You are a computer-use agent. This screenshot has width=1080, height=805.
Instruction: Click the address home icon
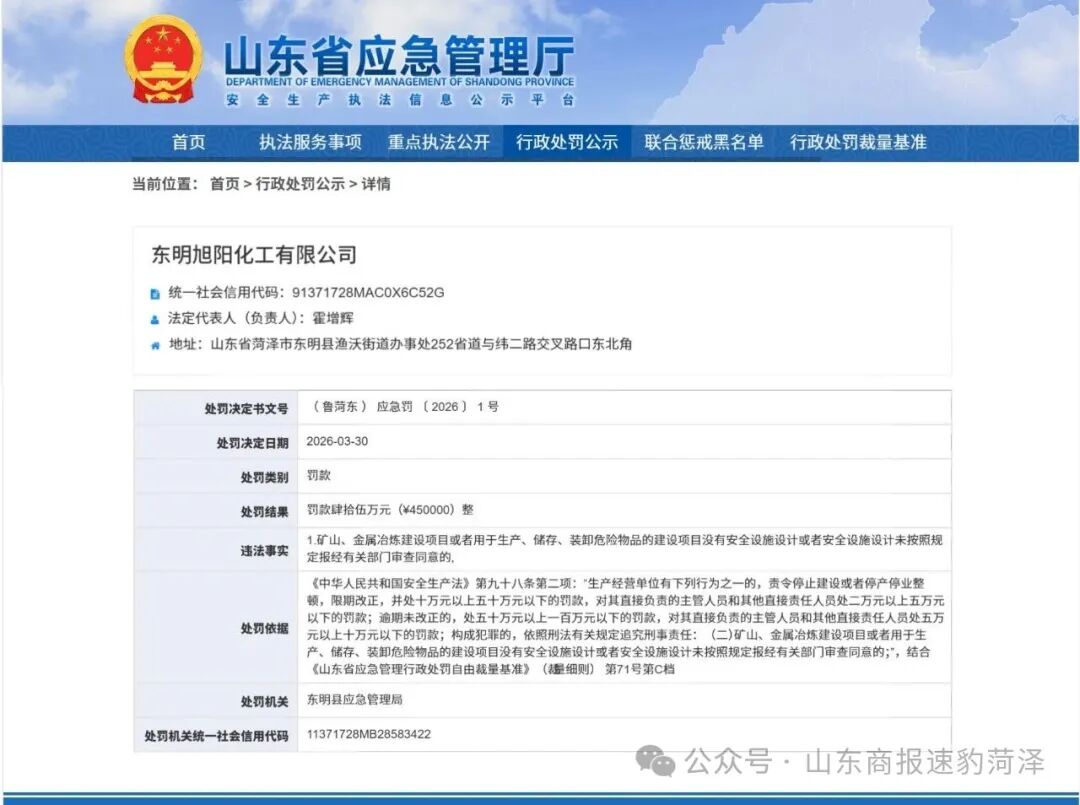pyautogui.click(x=155, y=345)
